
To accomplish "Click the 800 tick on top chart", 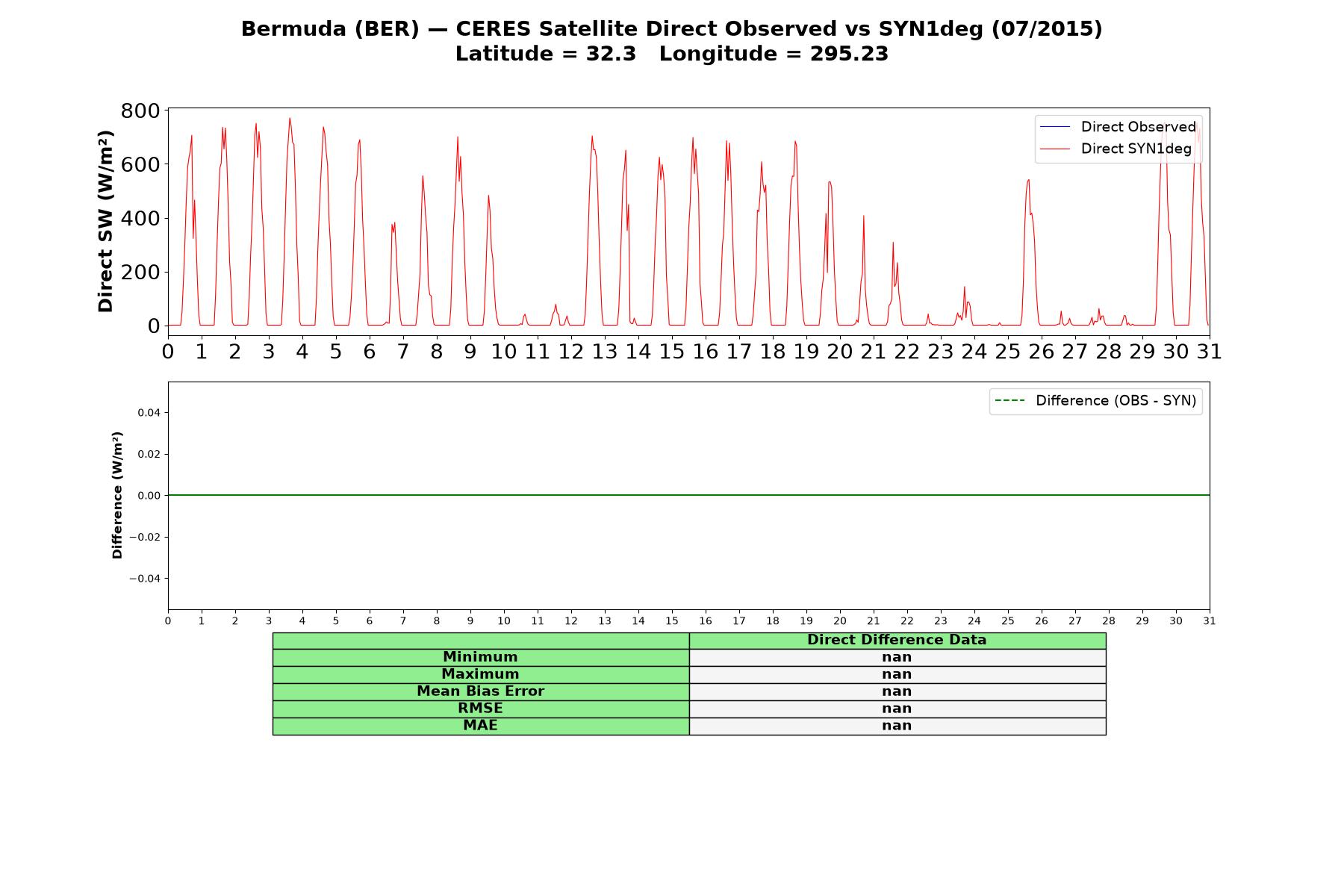I will click(x=140, y=111).
